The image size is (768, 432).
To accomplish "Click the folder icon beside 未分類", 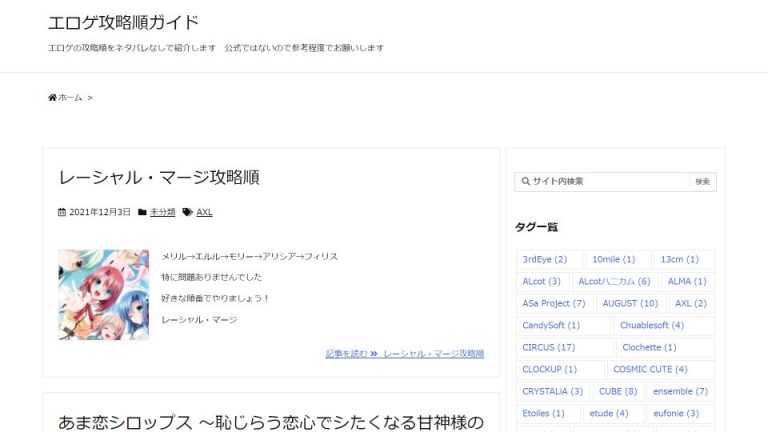I will click(x=142, y=212).
